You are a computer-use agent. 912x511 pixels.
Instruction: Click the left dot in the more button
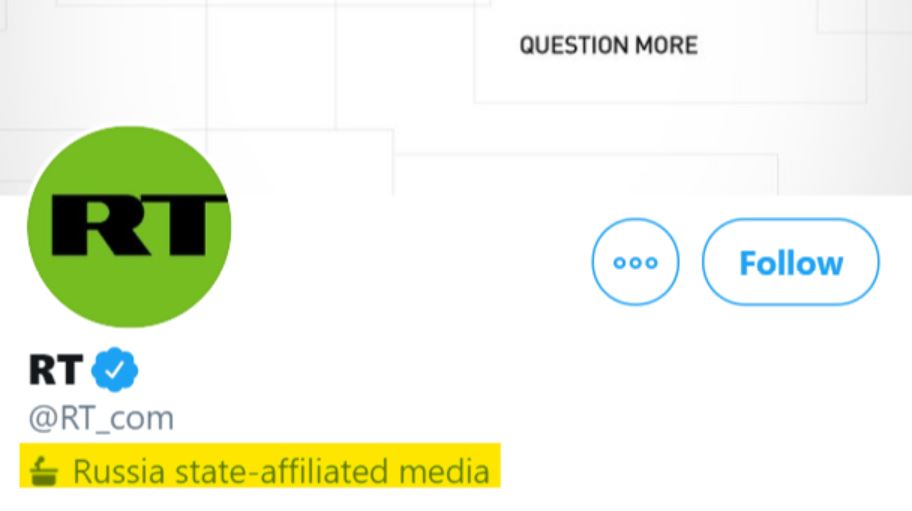coord(620,263)
